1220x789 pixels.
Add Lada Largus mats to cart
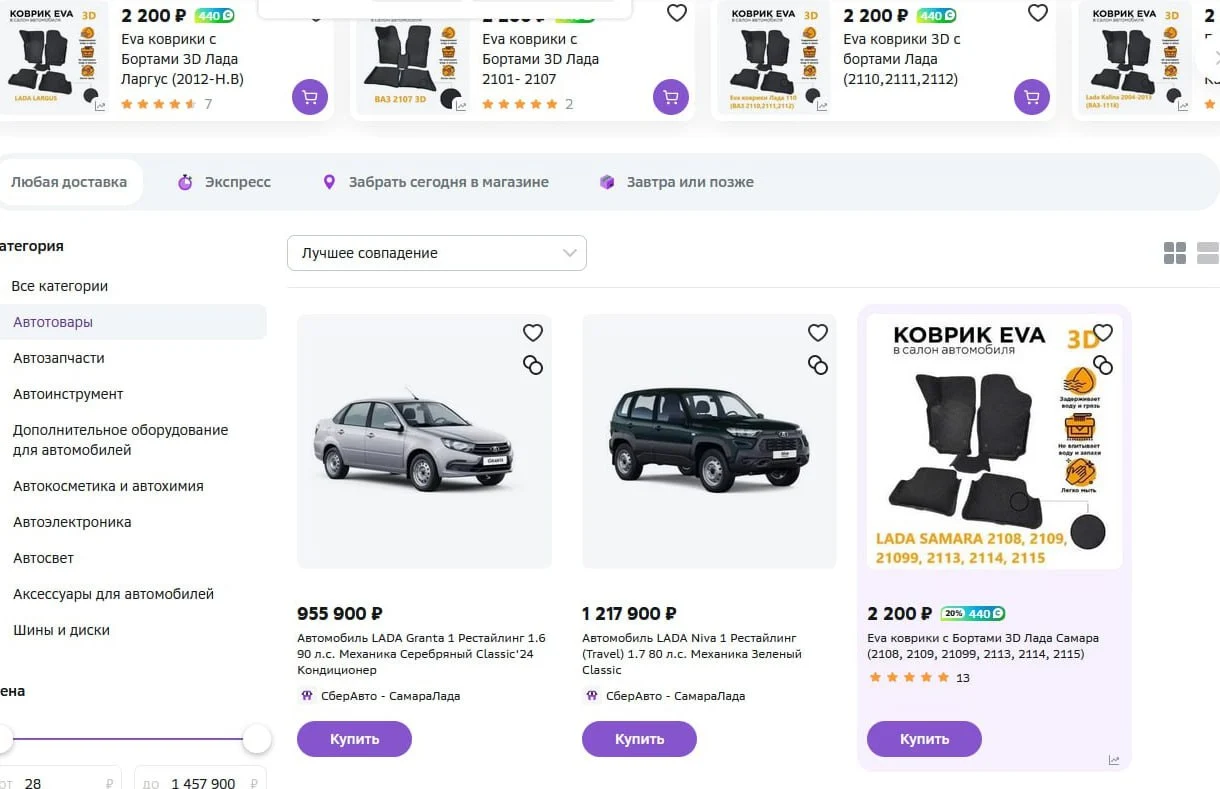coord(310,98)
